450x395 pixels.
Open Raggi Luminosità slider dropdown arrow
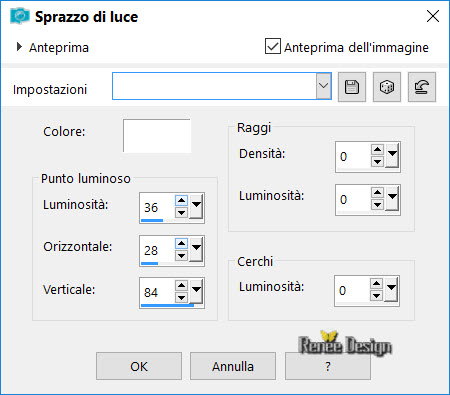(392, 198)
